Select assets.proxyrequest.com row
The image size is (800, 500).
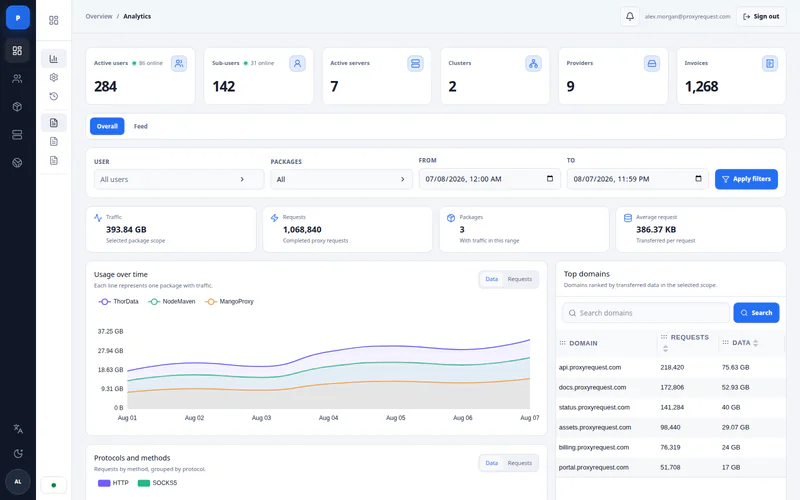coord(670,428)
